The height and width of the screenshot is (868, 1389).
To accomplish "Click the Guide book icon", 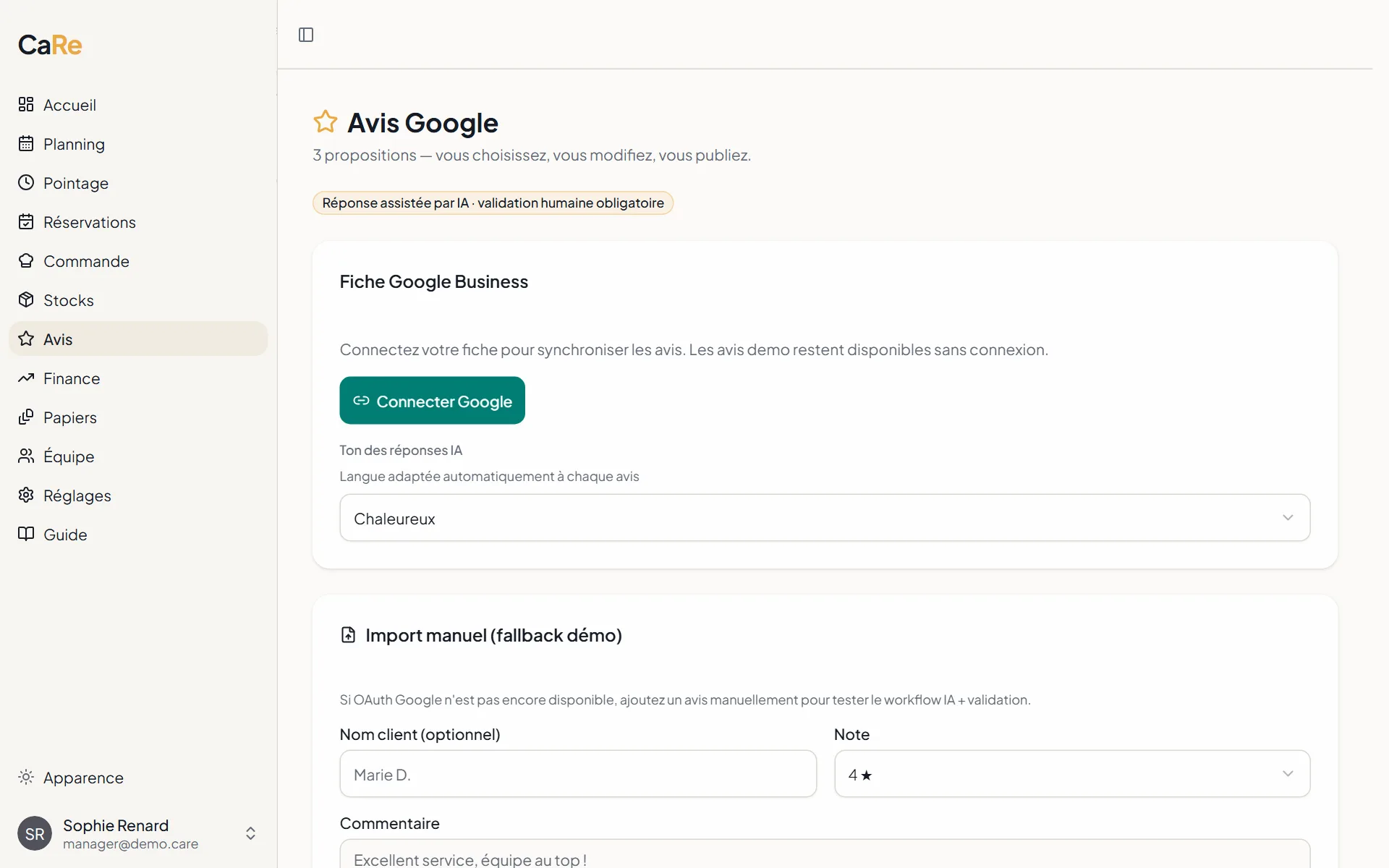I will tap(26, 534).
